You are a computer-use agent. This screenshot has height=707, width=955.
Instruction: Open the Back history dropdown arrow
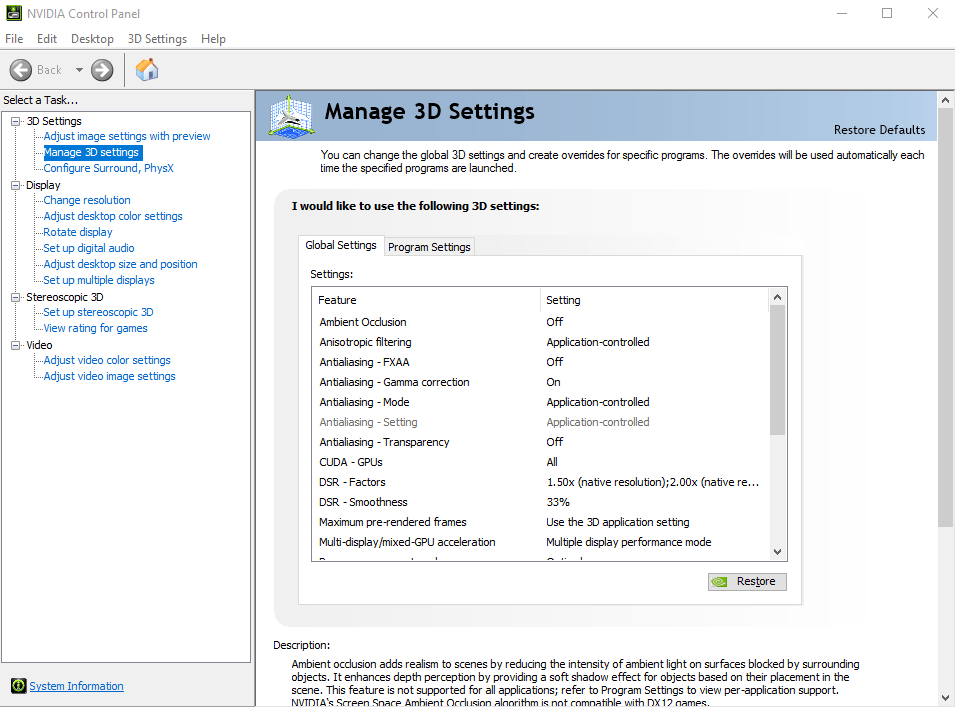click(79, 70)
